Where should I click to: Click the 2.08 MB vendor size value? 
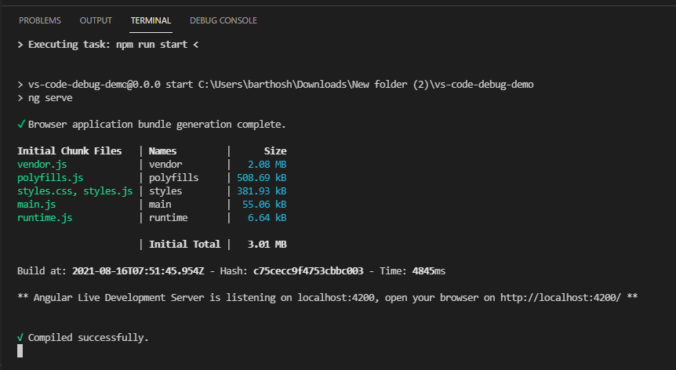[x=267, y=164]
